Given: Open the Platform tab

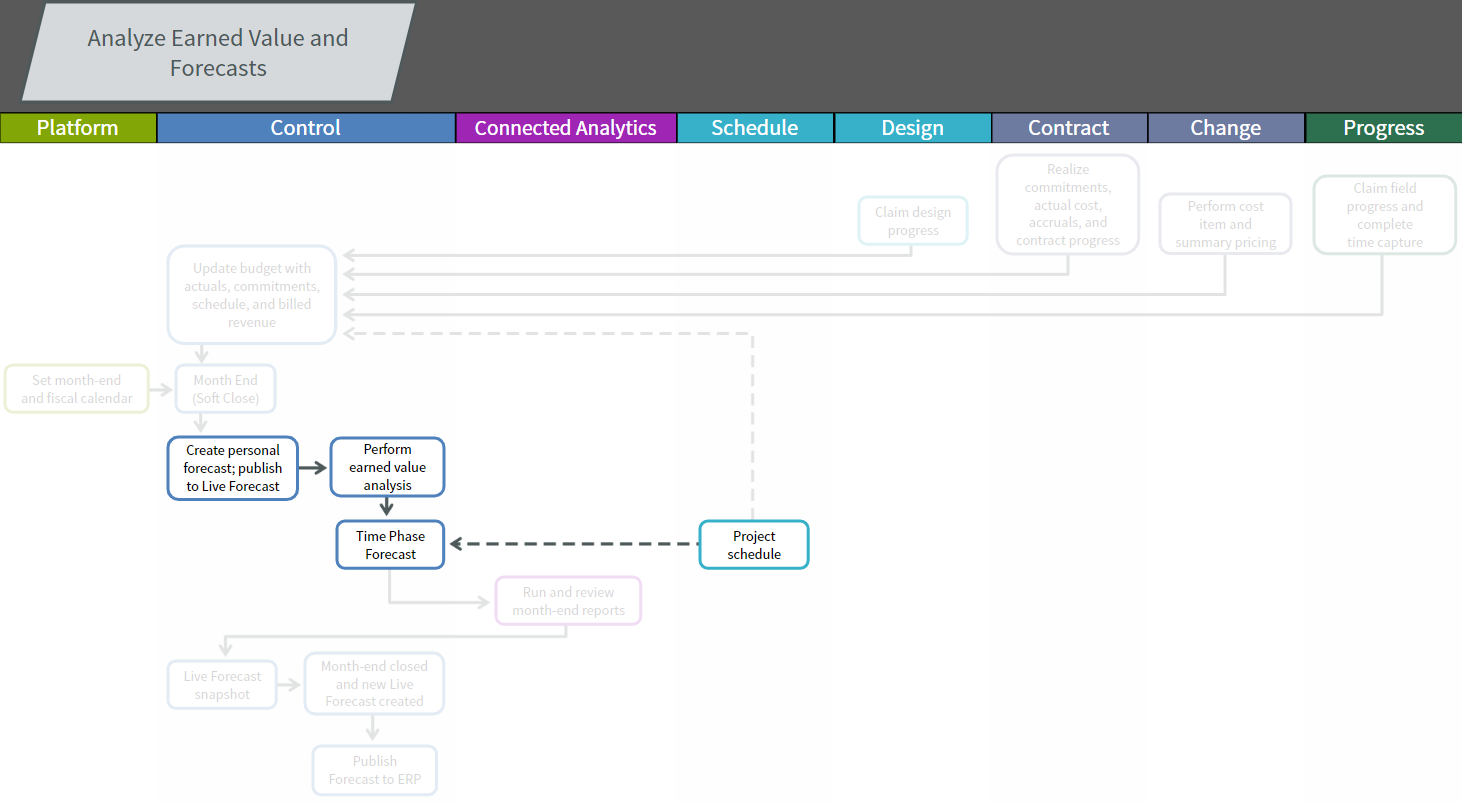Looking at the screenshot, I should click(x=78, y=128).
